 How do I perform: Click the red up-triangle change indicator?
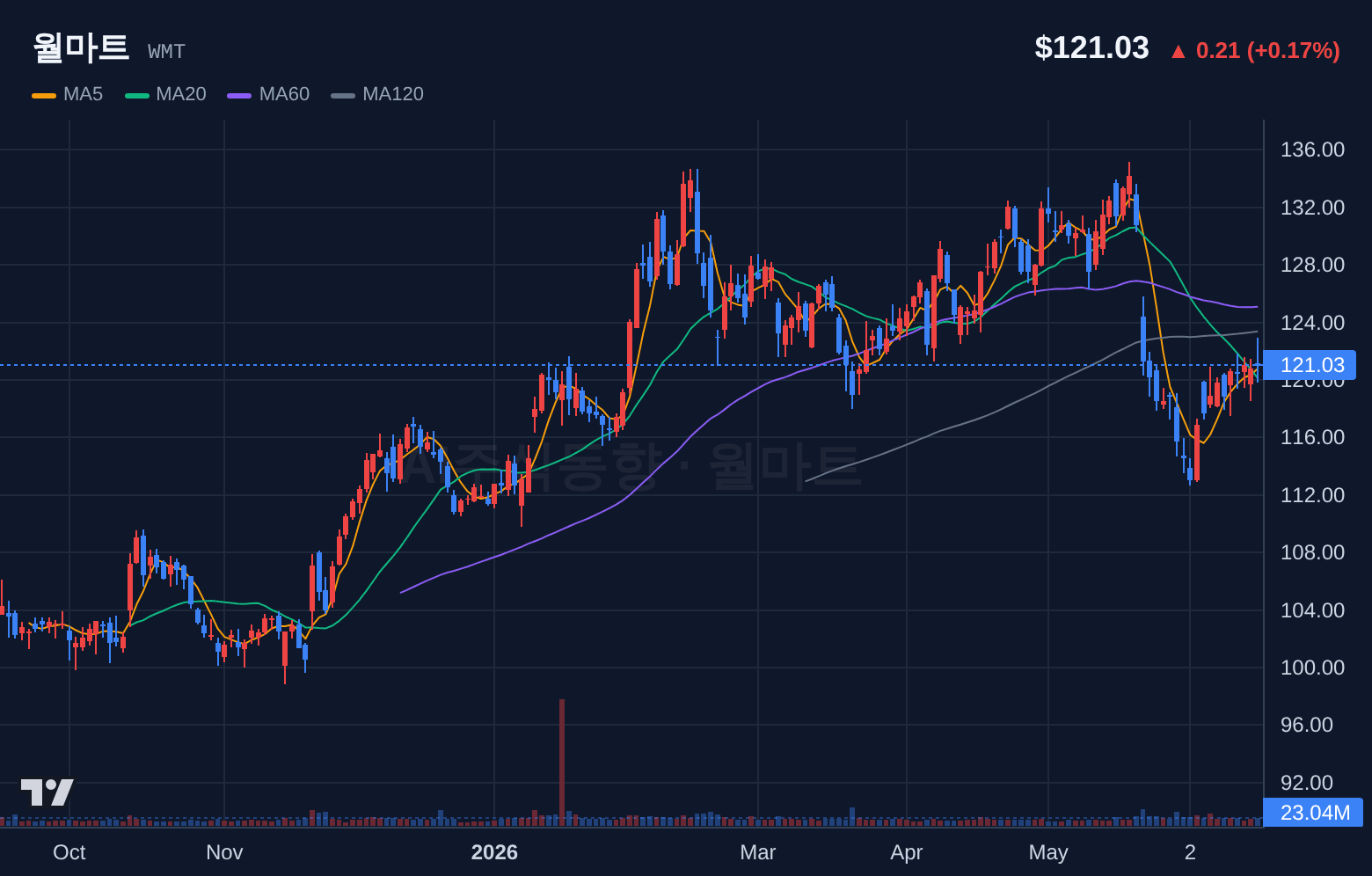(x=1179, y=52)
